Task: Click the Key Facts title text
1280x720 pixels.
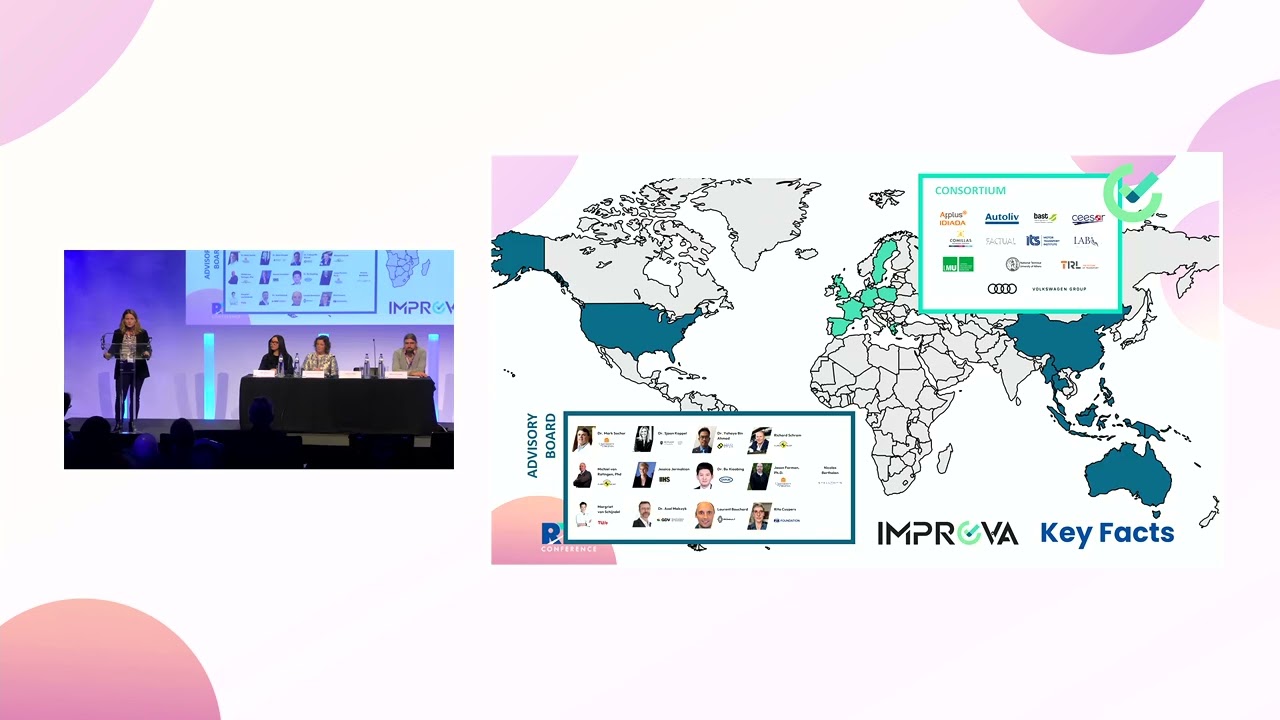Action: [1107, 533]
